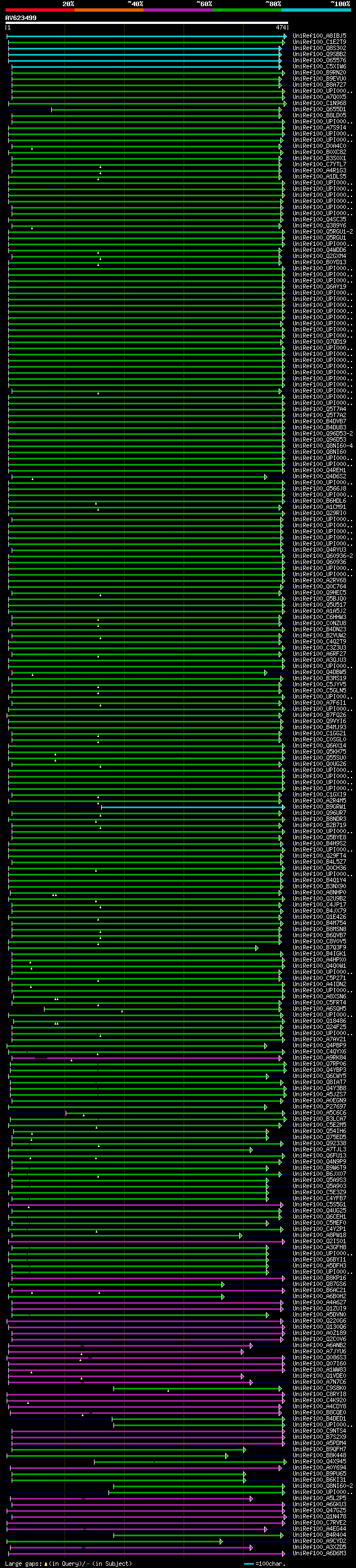Click the =100char. scale legend
Viewport: 356px width, 1568px height.
[265, 1563]
